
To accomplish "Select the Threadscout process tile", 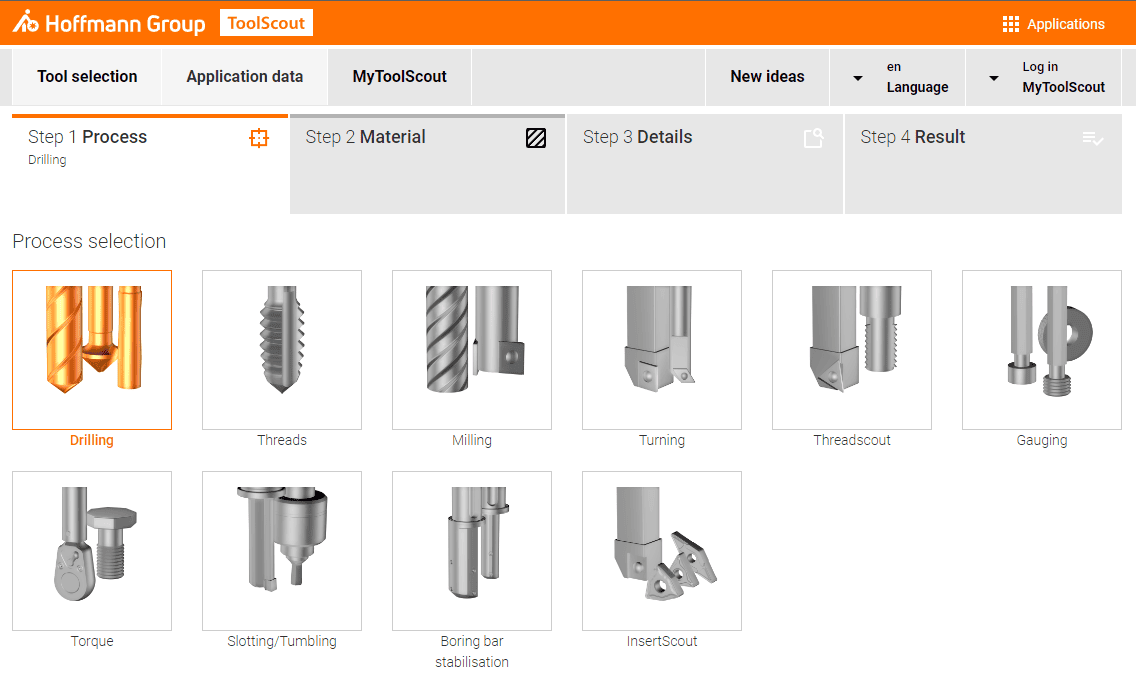I will (x=851, y=350).
